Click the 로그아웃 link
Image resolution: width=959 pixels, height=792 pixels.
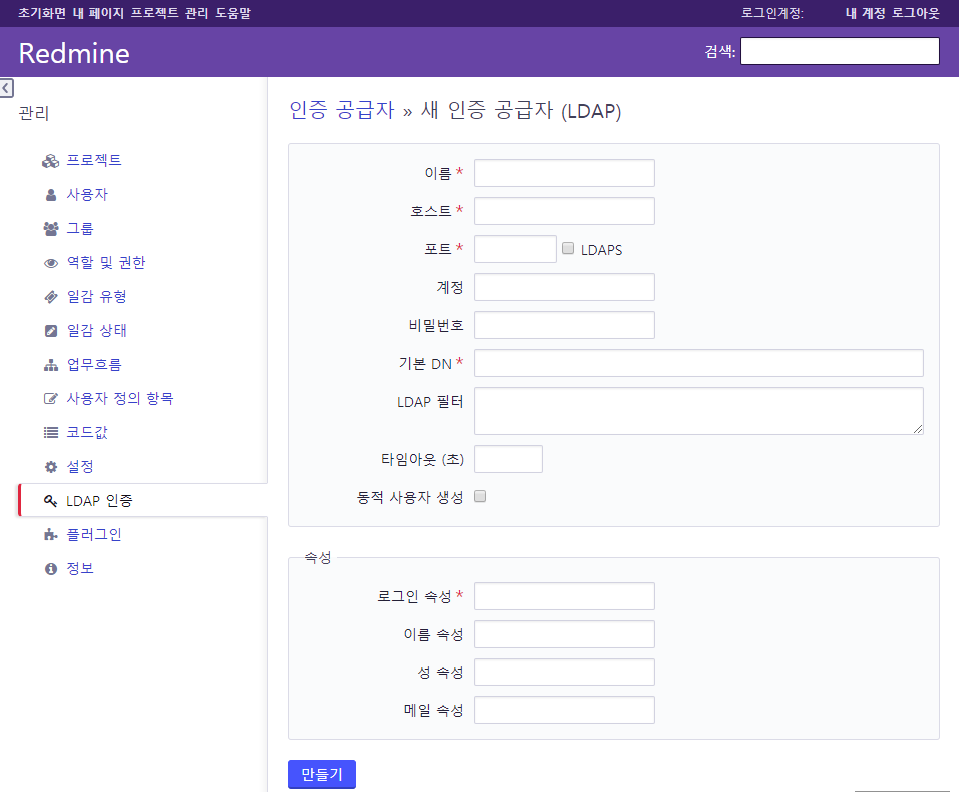coord(916,13)
